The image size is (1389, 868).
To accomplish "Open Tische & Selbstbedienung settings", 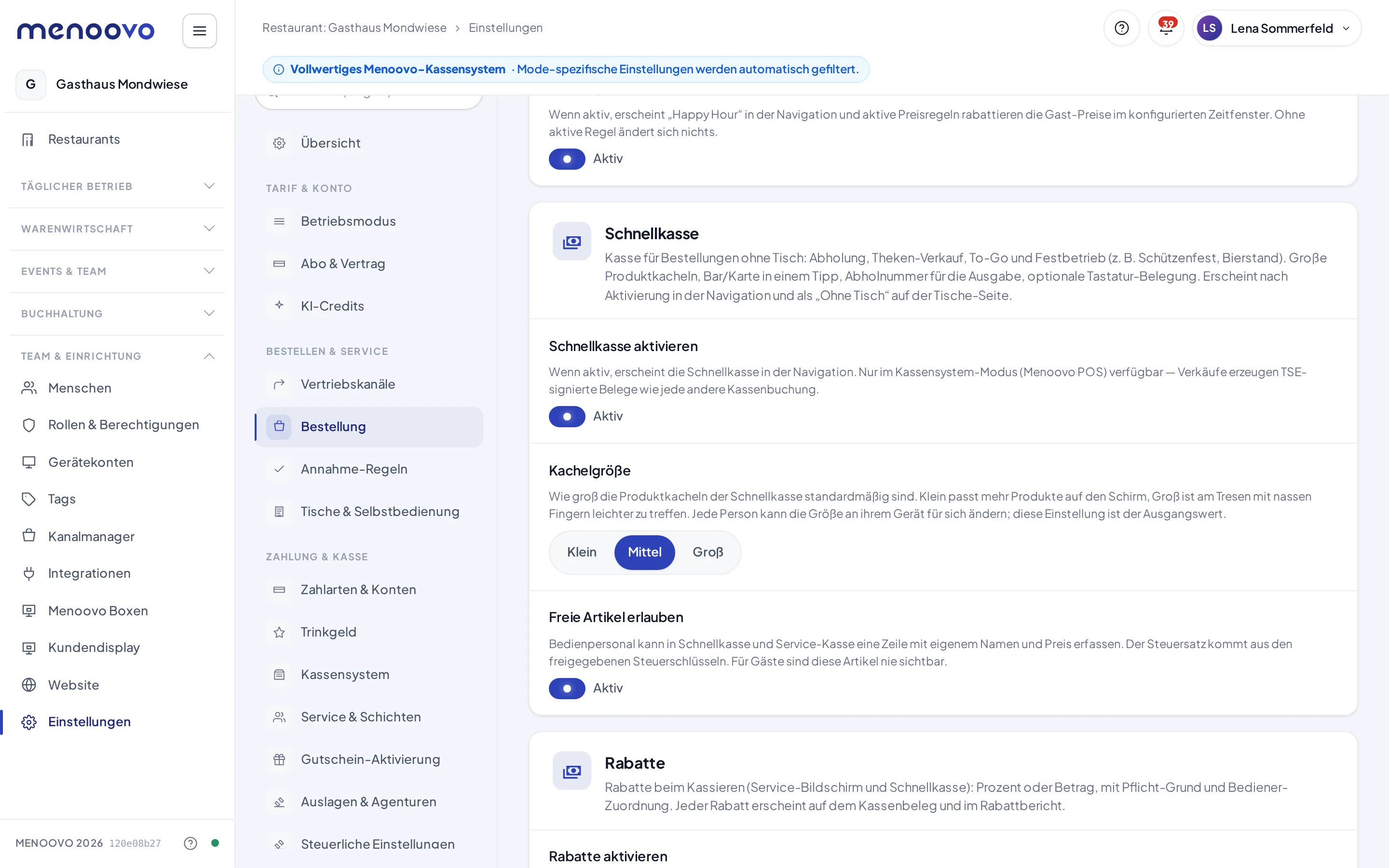I will click(369, 512).
